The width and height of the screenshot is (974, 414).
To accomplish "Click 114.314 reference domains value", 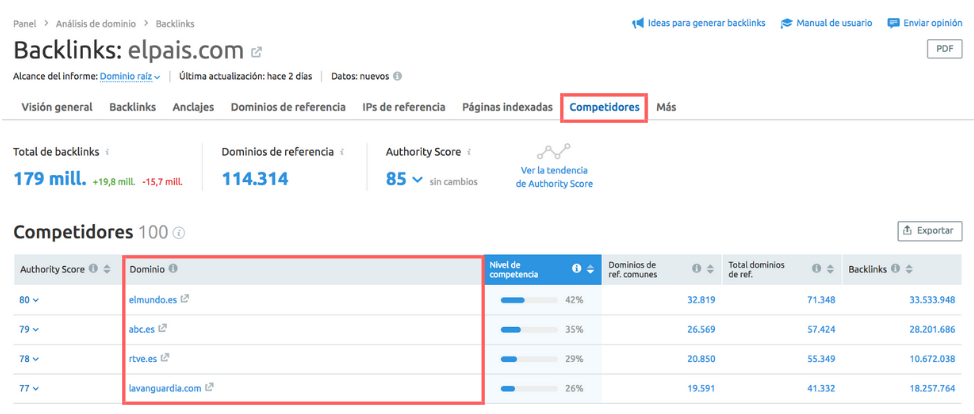I will (255, 180).
